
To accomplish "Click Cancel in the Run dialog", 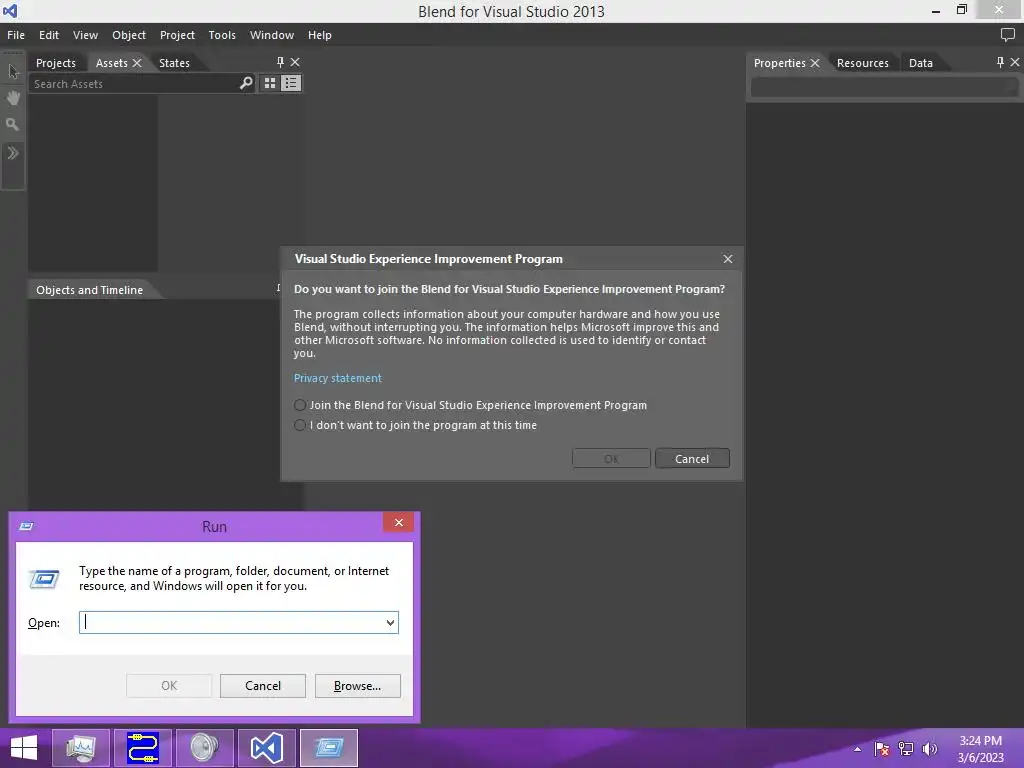I will 263,686.
